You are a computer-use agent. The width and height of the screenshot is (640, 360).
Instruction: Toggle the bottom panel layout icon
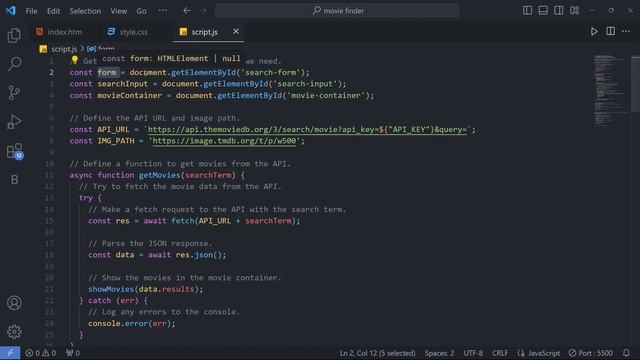pos(543,11)
